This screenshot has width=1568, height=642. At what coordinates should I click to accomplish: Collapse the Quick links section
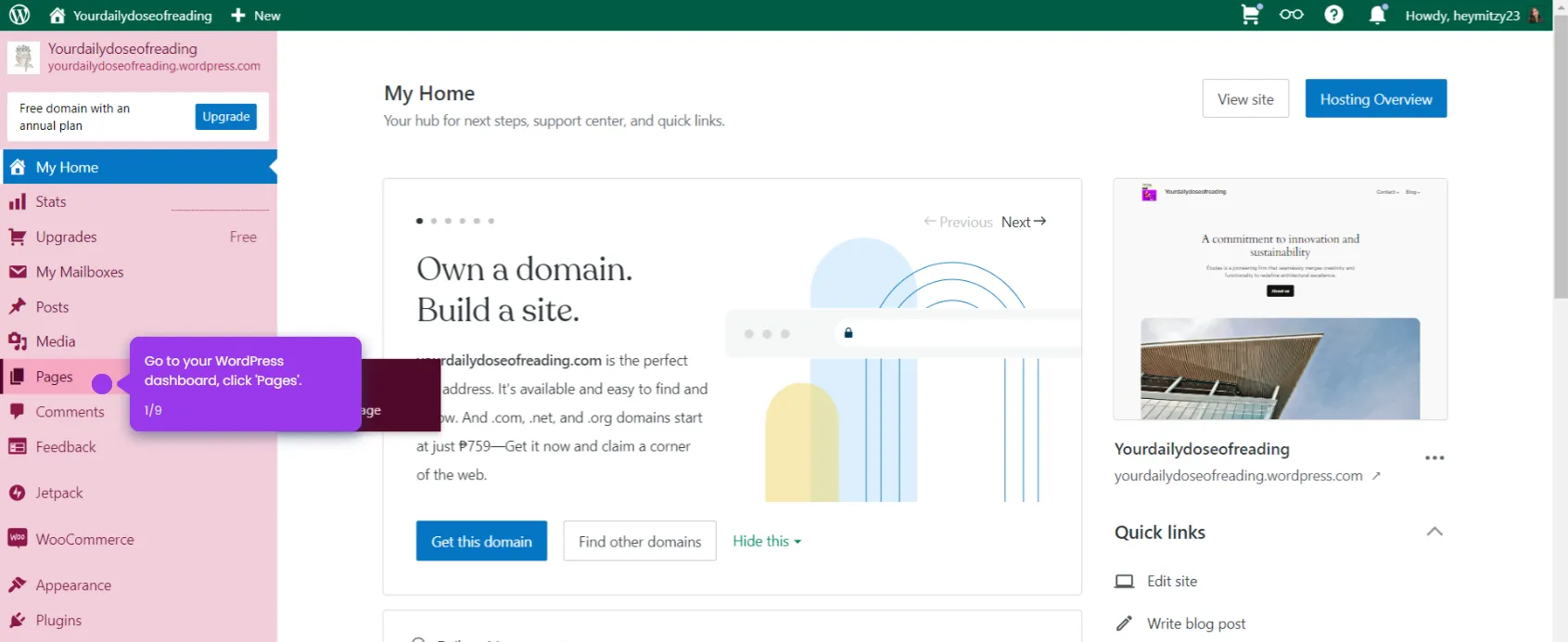[x=1434, y=532]
